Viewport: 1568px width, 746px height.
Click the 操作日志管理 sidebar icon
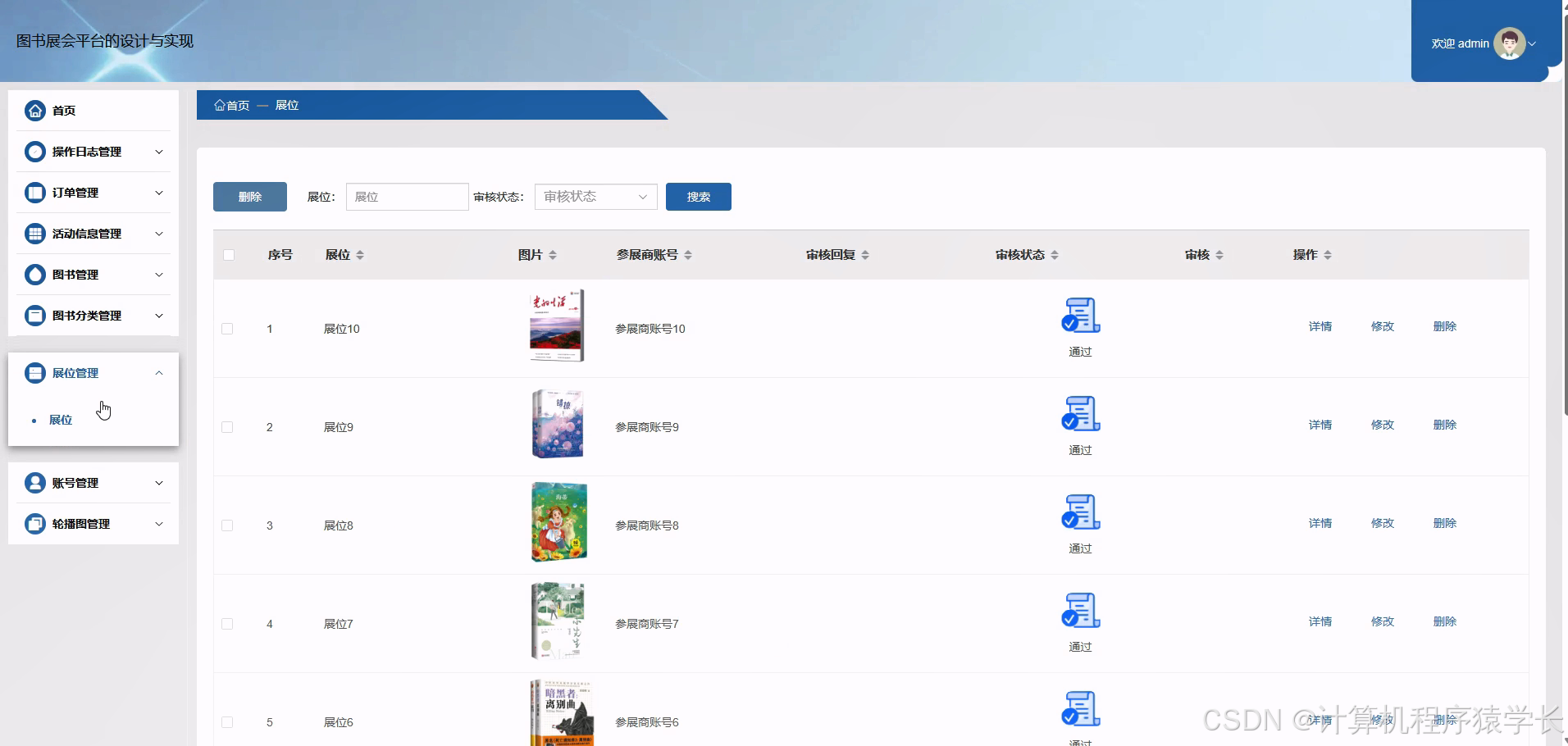[34, 152]
